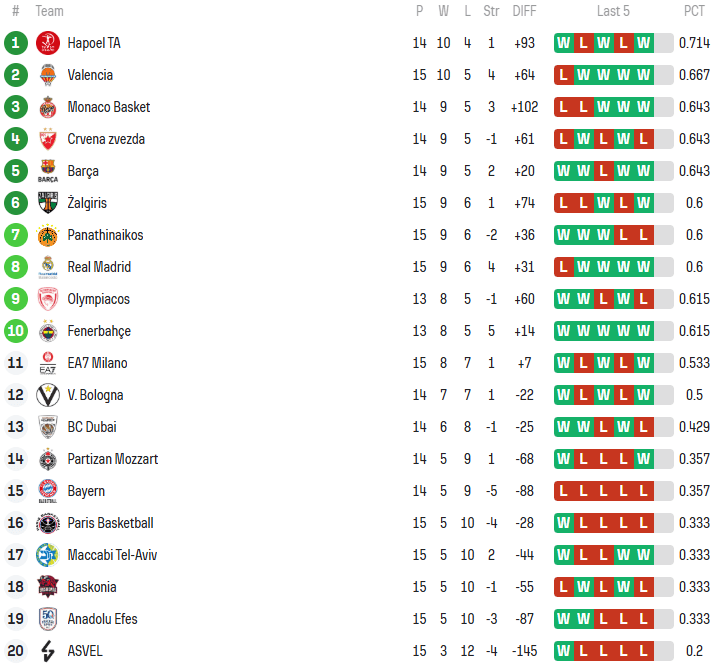
Task: Sort table by PCT column header
Action: [x=694, y=11]
